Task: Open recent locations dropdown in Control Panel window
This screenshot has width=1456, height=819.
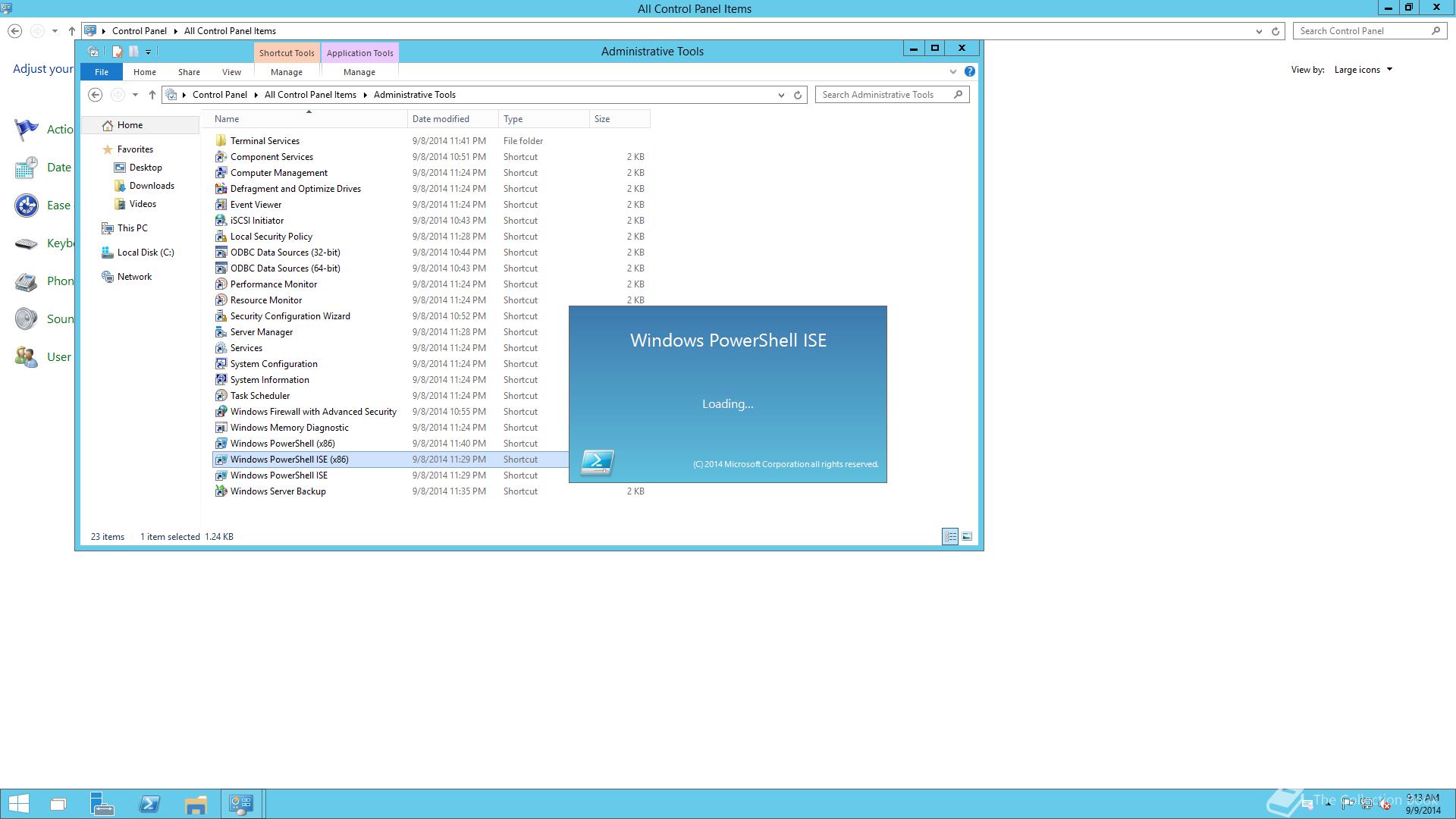Action: click(55, 31)
